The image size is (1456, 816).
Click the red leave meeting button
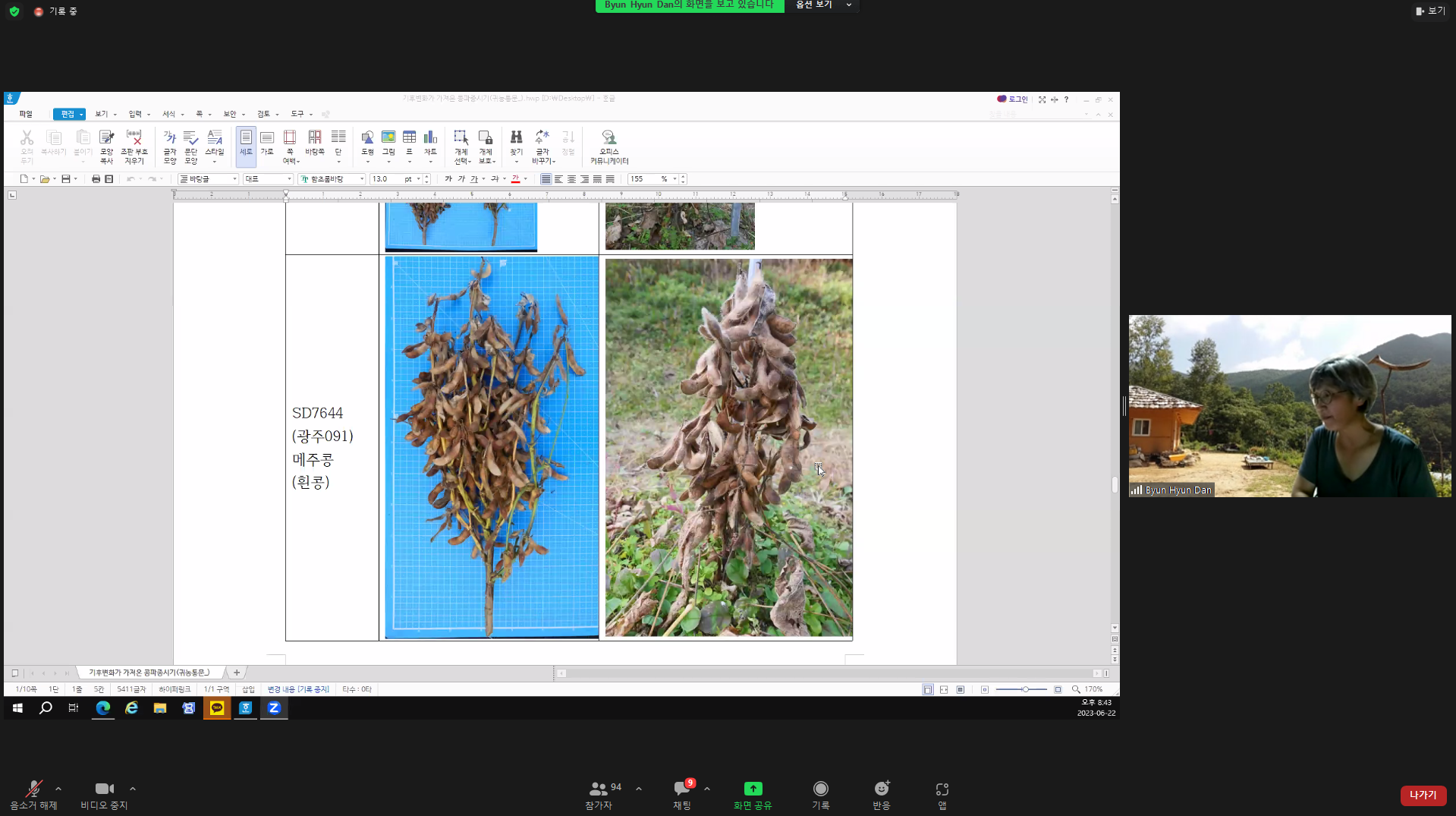click(x=1423, y=795)
